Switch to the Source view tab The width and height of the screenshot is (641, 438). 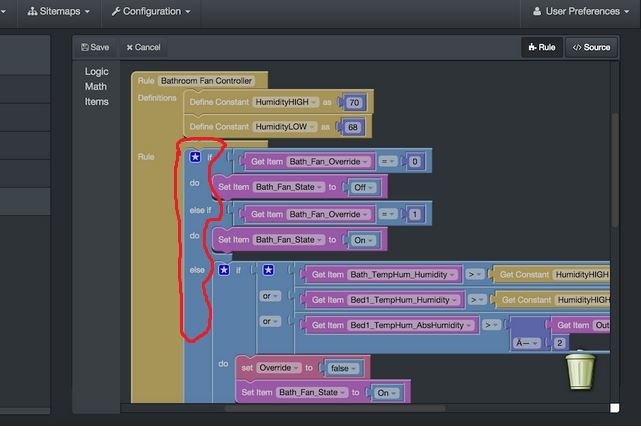coord(591,47)
